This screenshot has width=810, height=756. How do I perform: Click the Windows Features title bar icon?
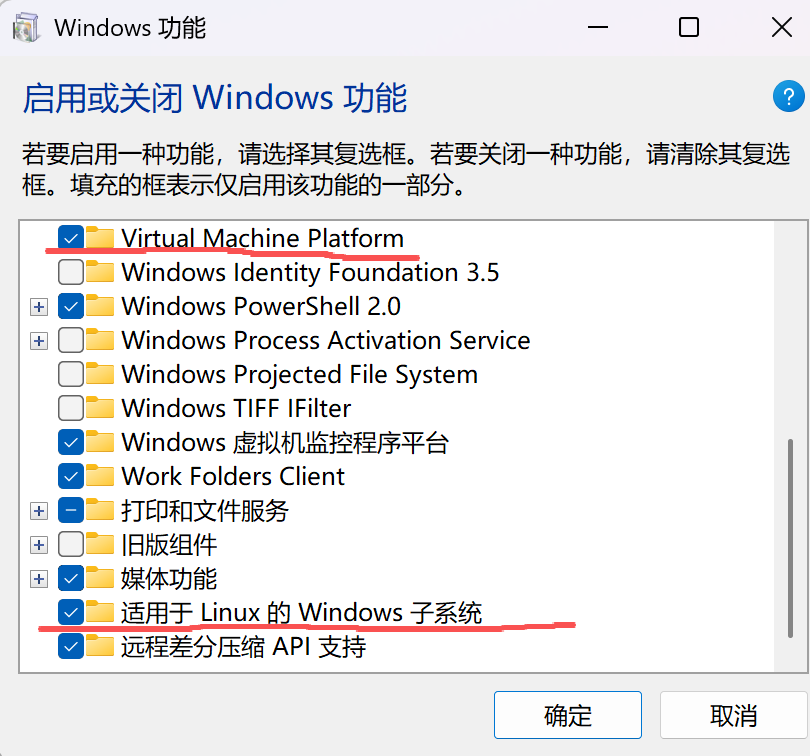pos(26,27)
